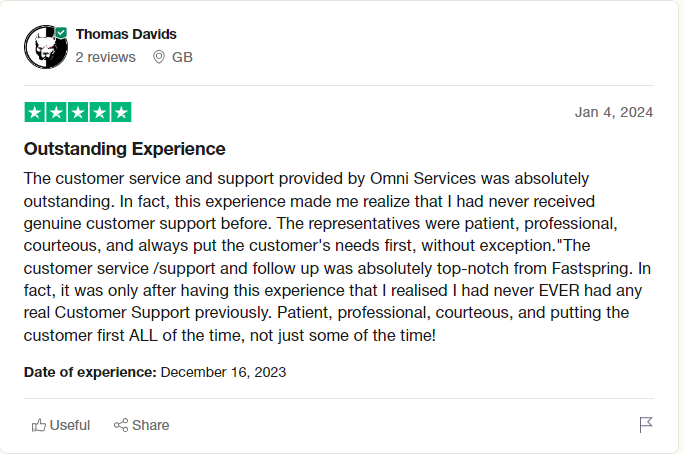The image size is (684, 454).
Task: Click the fifth green rating star
Action: pos(121,112)
